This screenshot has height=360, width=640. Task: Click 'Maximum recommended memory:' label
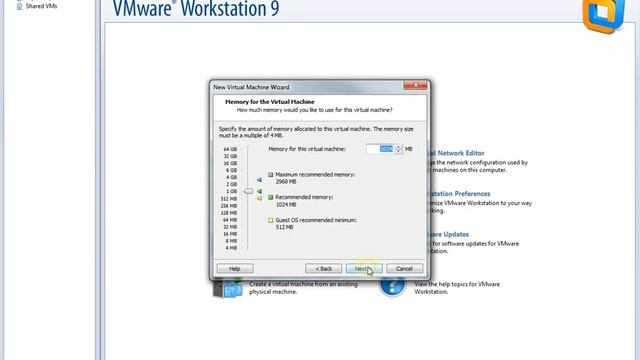point(315,174)
